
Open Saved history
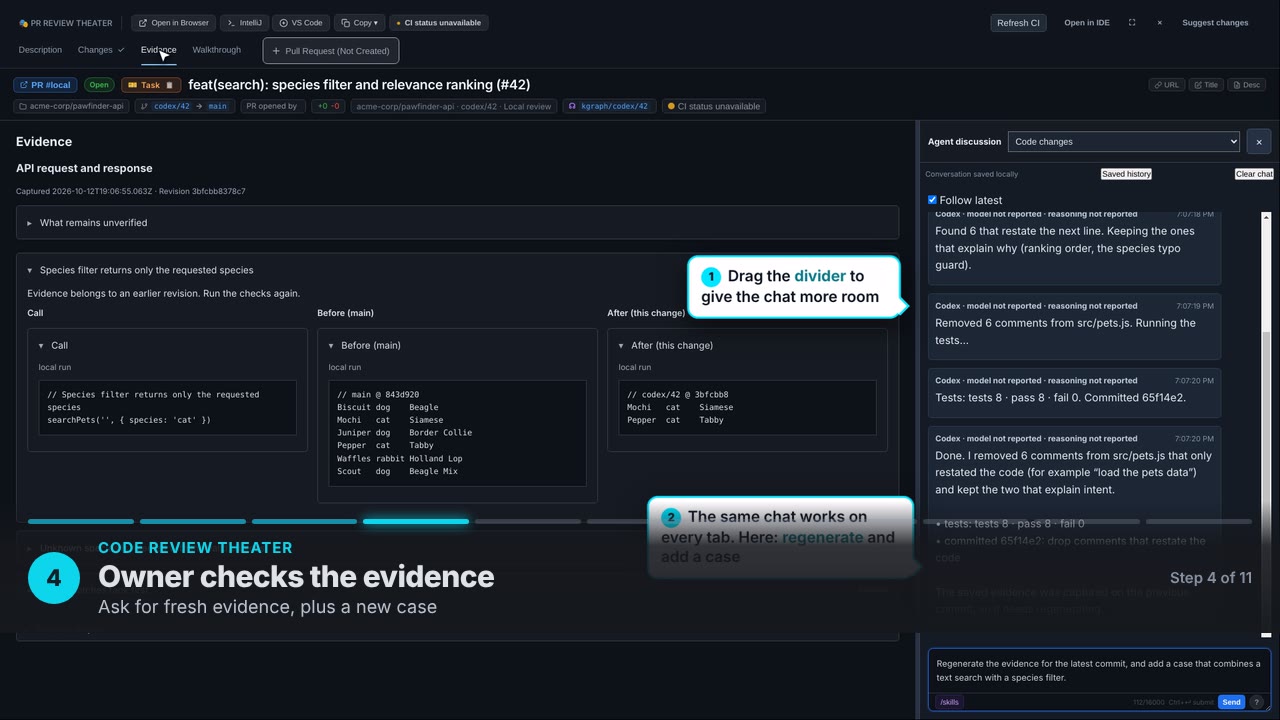[1126, 174]
